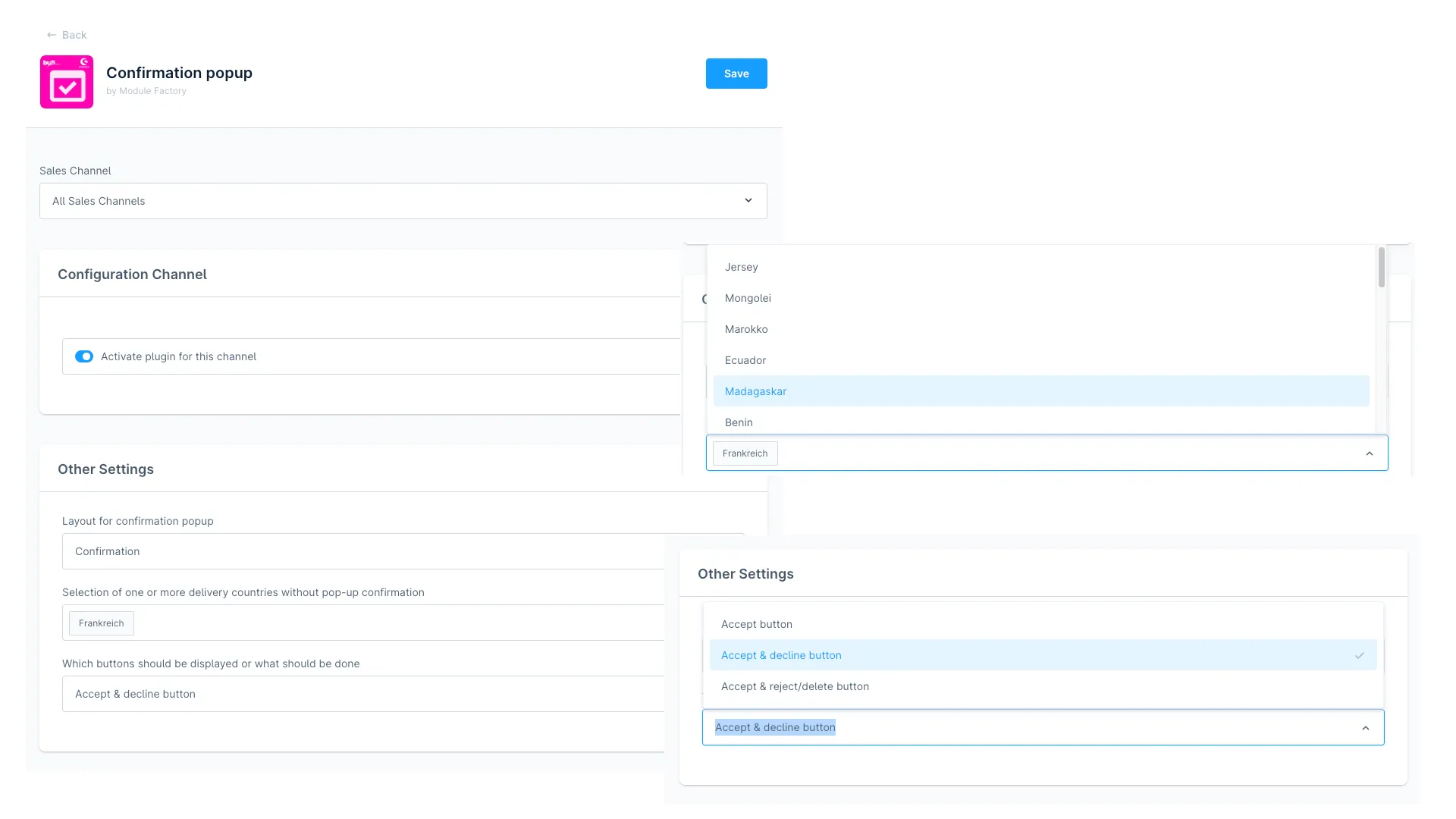
Task: Click the pink Confirmation popup plugin icon
Action: 67,82
